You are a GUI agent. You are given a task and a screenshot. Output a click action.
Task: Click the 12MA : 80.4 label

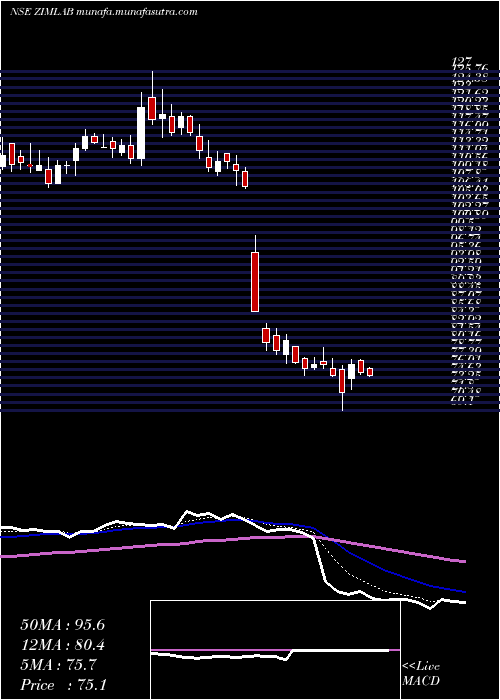62,645
